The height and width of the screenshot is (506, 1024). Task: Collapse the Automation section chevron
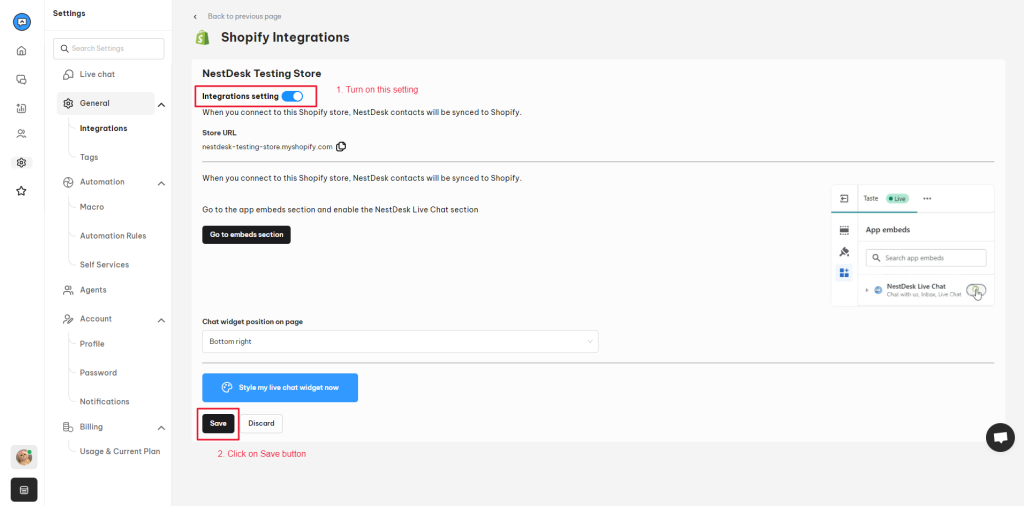161,183
